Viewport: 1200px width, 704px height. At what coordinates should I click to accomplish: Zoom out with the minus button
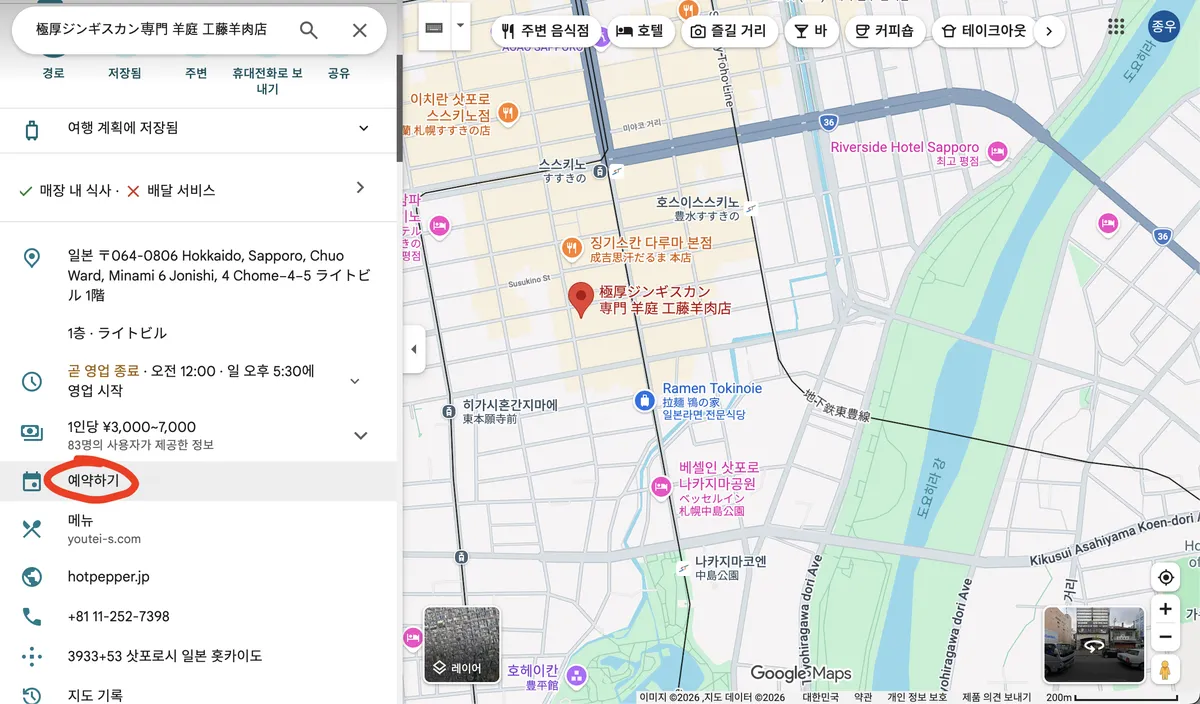(x=1165, y=637)
